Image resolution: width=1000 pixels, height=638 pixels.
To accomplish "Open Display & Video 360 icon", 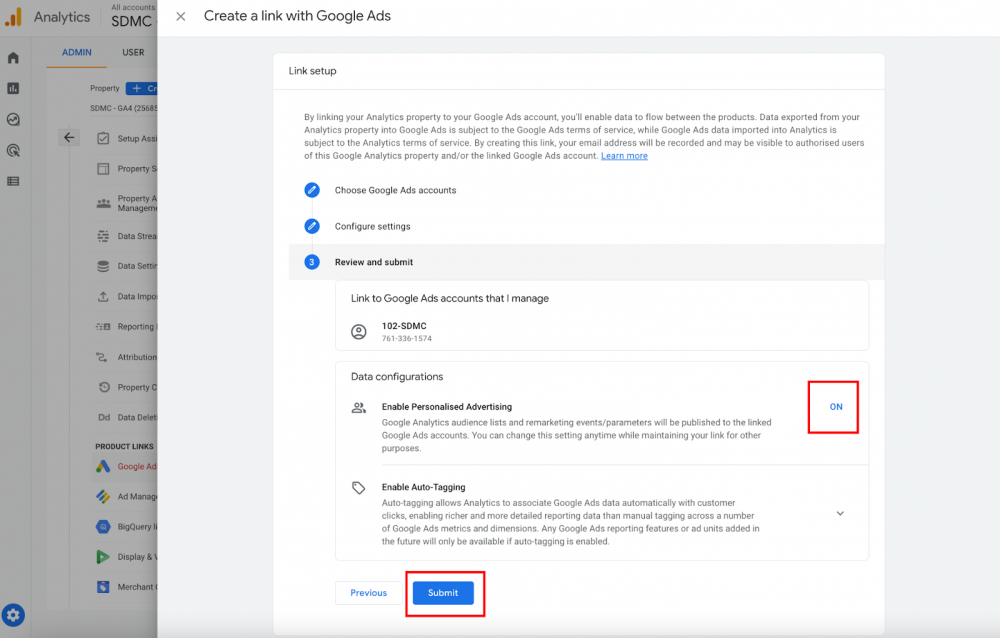I will coord(103,557).
